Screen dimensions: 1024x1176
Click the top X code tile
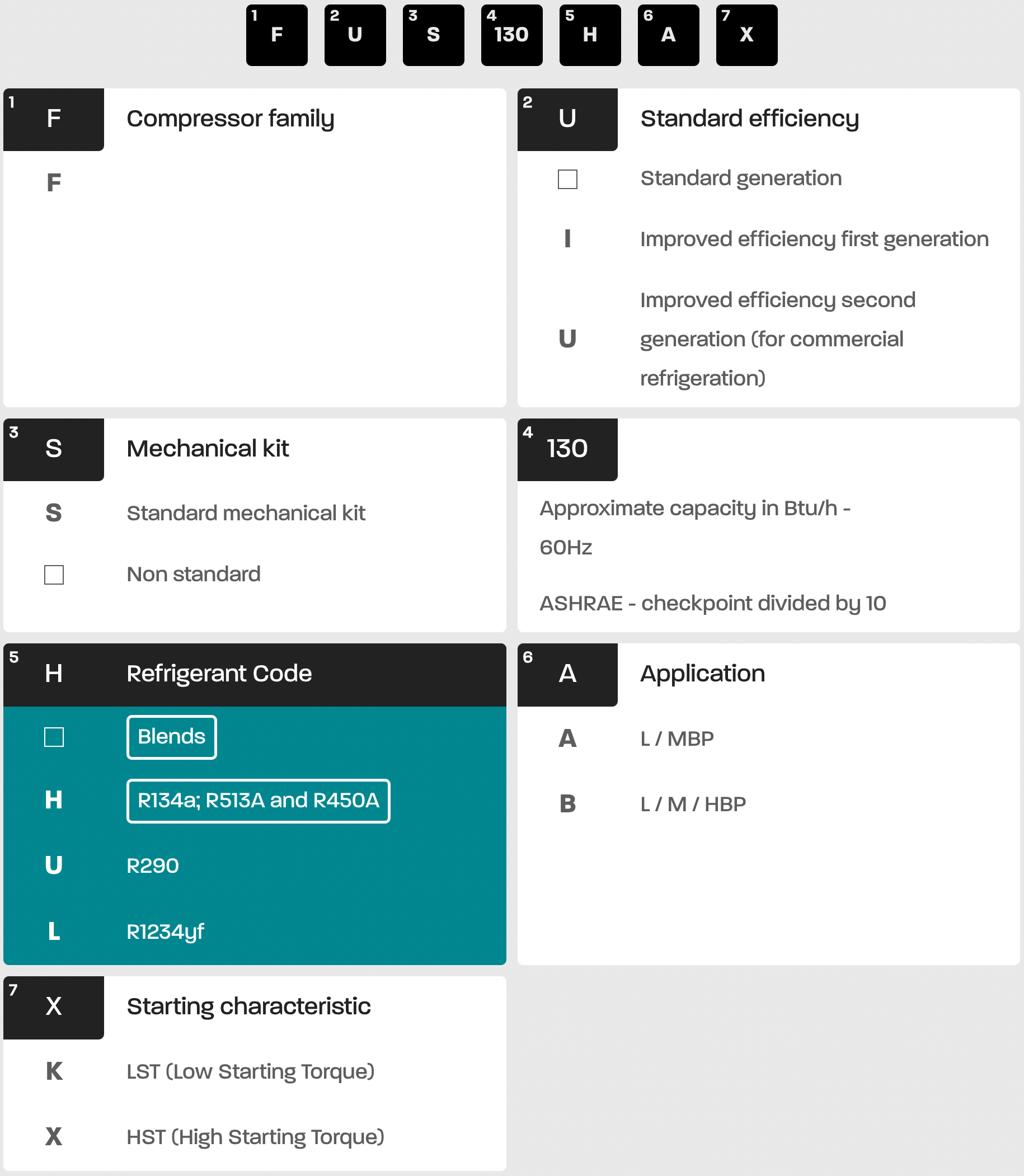coord(746,35)
